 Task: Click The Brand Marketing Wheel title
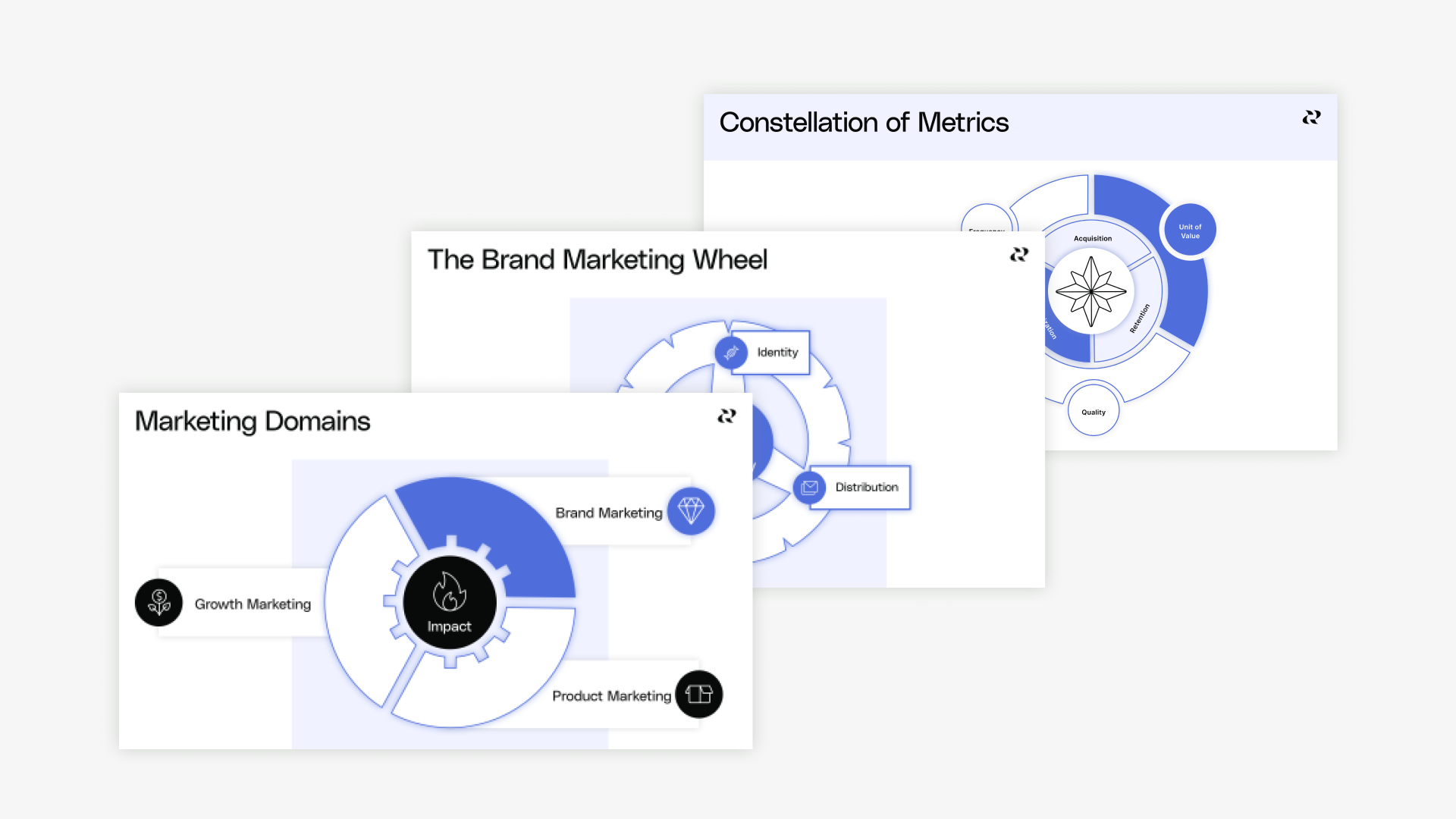pos(598,259)
